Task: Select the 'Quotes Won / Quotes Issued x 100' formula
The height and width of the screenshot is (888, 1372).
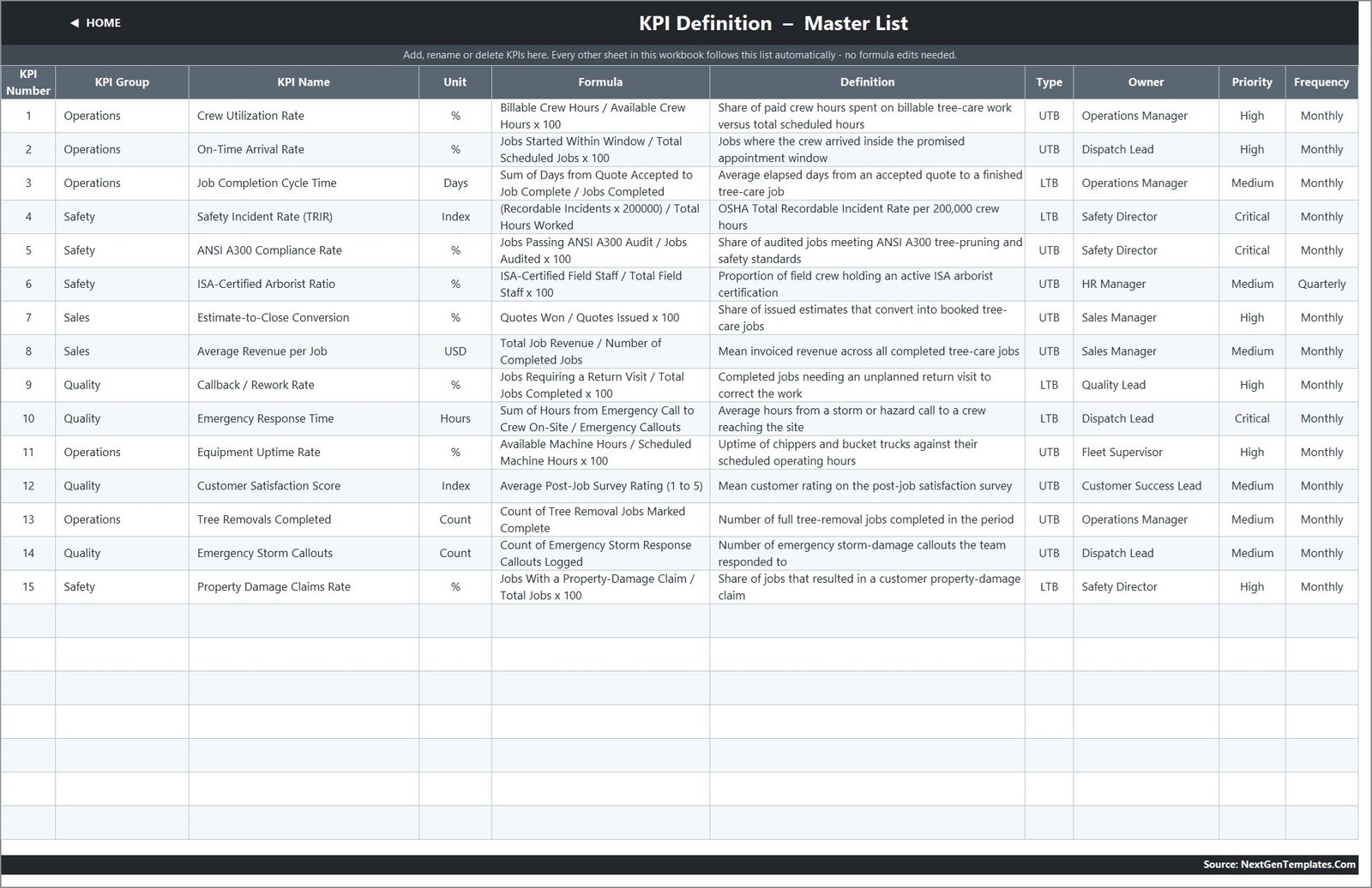Action: [600, 317]
